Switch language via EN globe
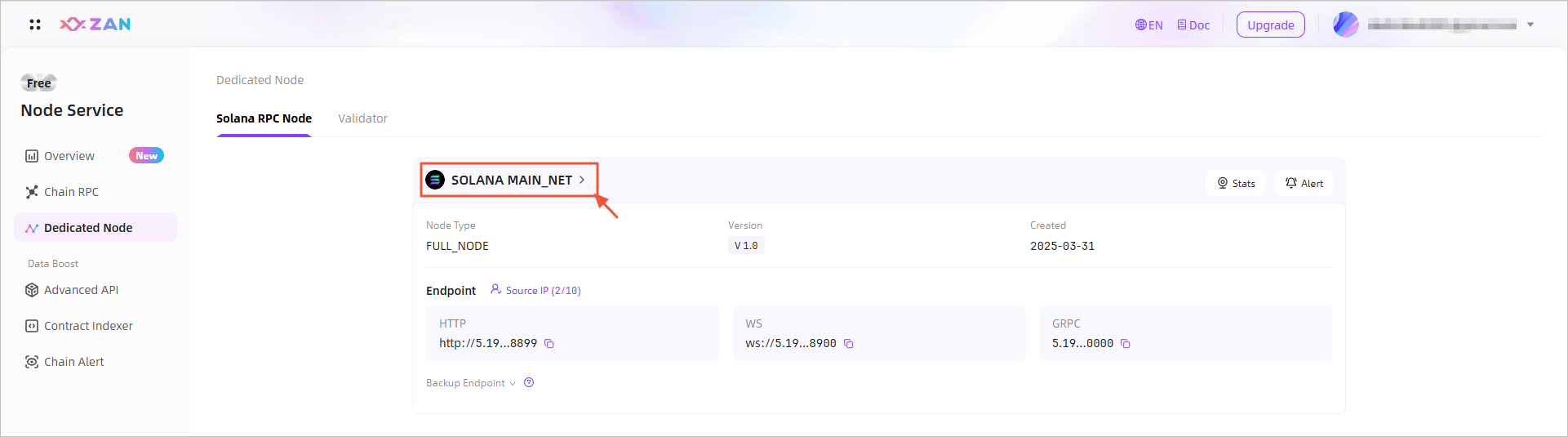The image size is (1568, 437). pyautogui.click(x=1148, y=25)
